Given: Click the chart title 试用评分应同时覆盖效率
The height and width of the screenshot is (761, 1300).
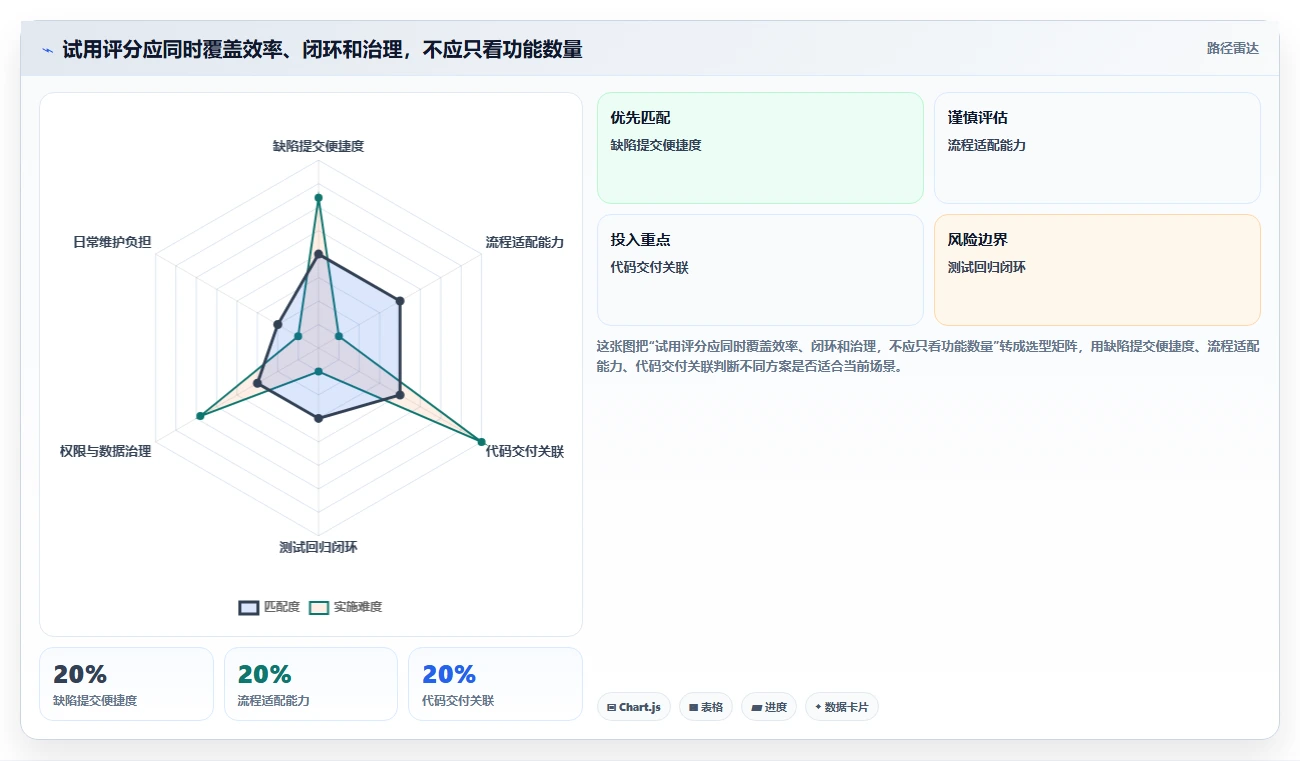Looking at the screenshot, I should pyautogui.click(x=322, y=49).
